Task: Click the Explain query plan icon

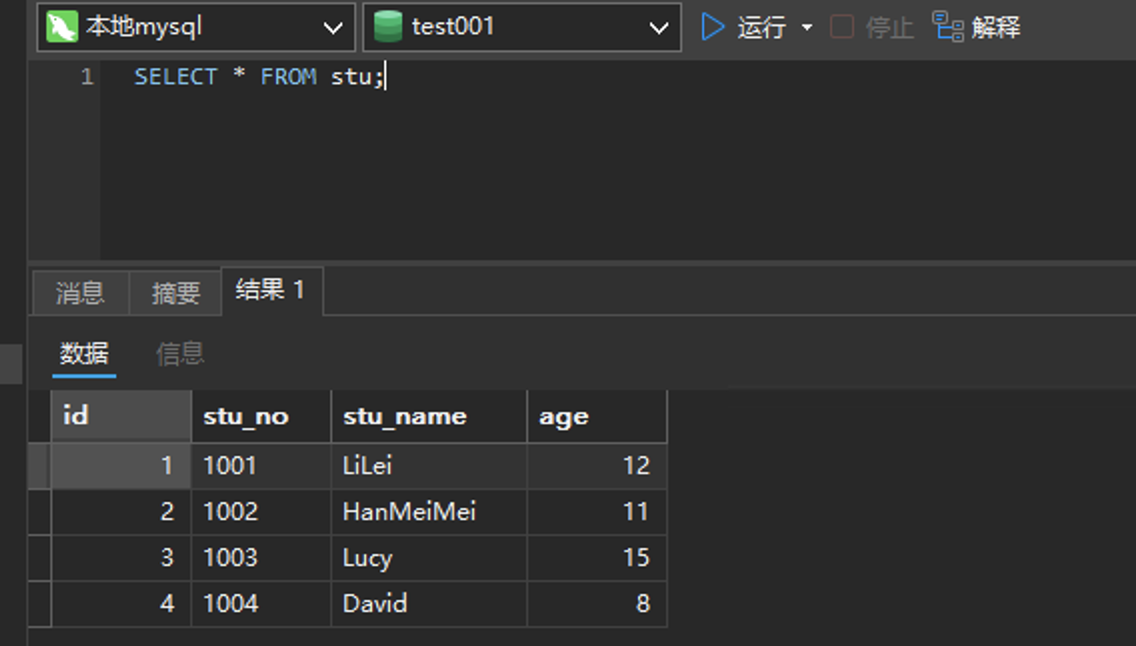Action: (947, 27)
